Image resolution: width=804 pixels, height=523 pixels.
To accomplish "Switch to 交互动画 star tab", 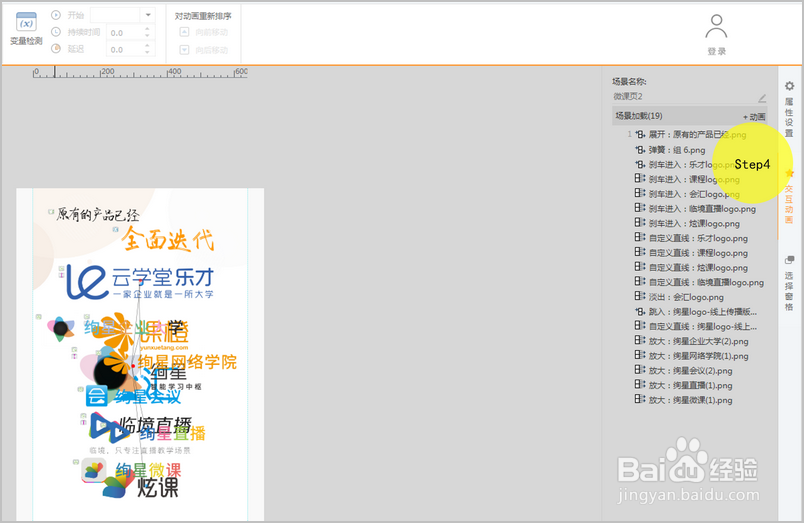I will [x=789, y=196].
